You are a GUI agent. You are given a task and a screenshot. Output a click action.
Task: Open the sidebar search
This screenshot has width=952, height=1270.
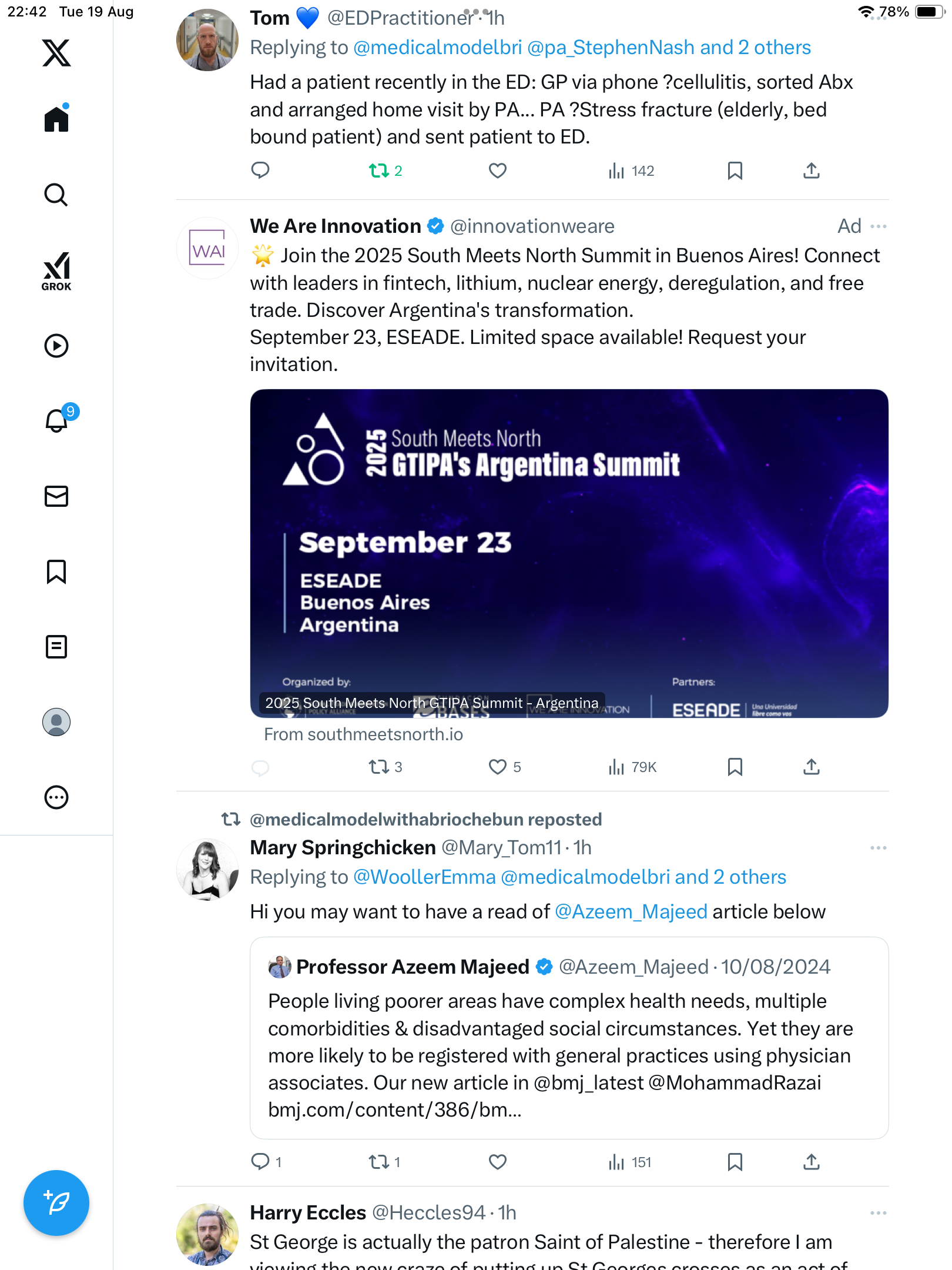click(56, 195)
